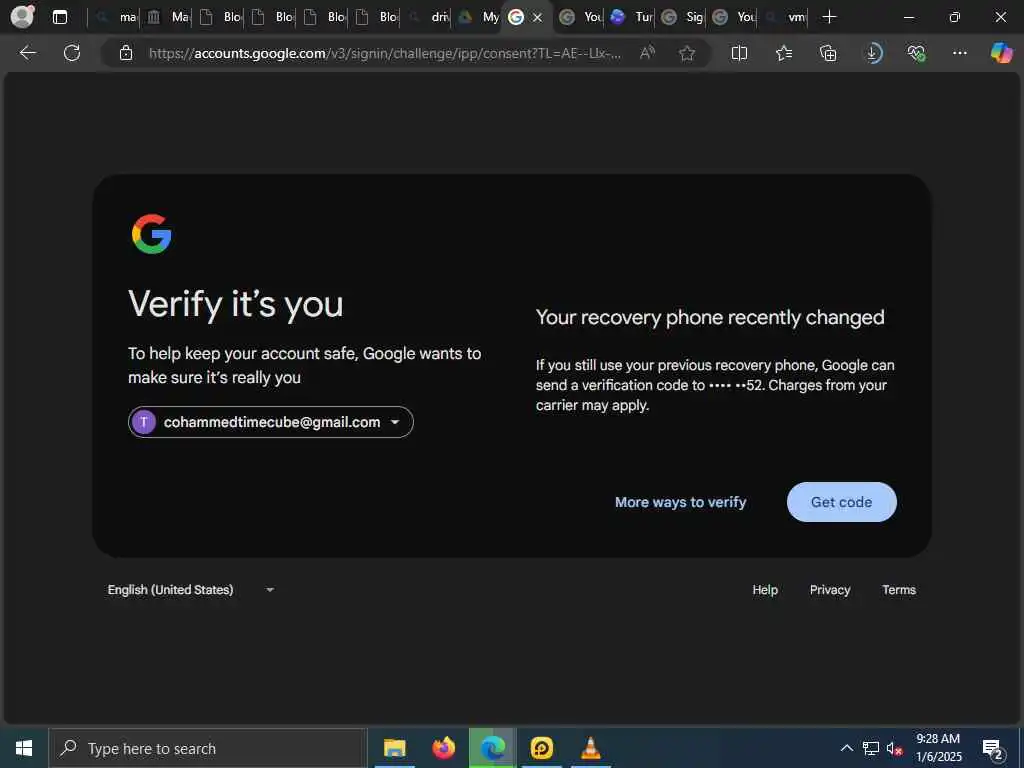Open the taskbar clock showing 9:28 AM
The width and height of the screenshot is (1024, 768).
point(938,748)
